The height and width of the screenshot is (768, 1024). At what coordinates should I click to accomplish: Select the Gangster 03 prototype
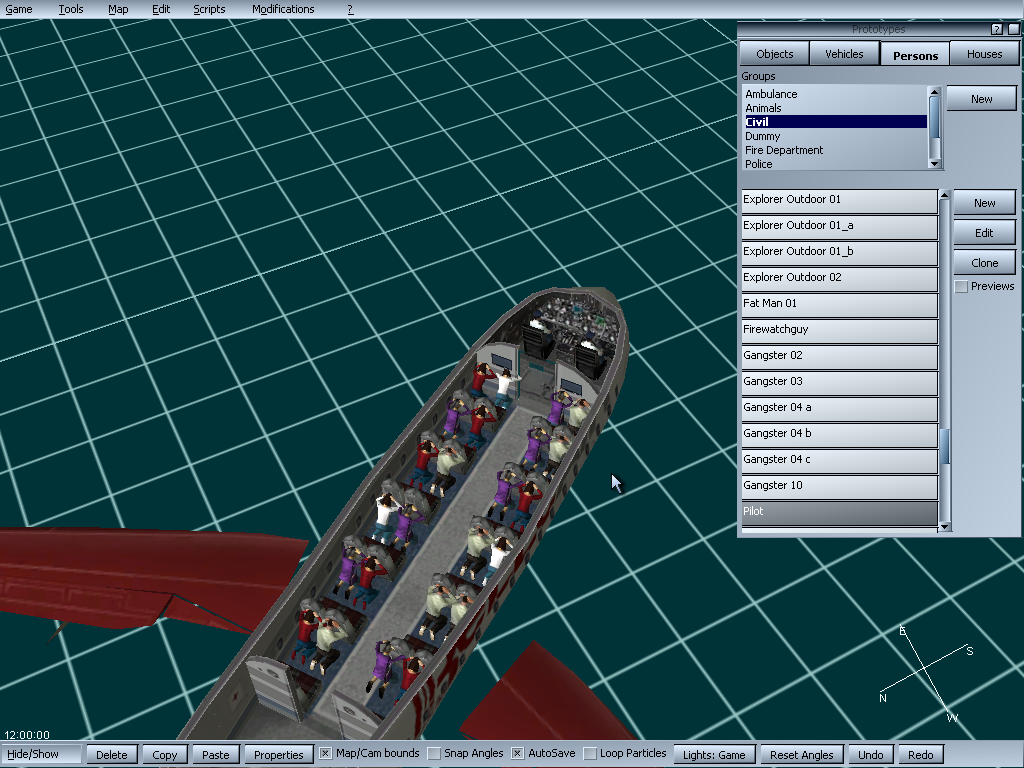[x=839, y=384]
